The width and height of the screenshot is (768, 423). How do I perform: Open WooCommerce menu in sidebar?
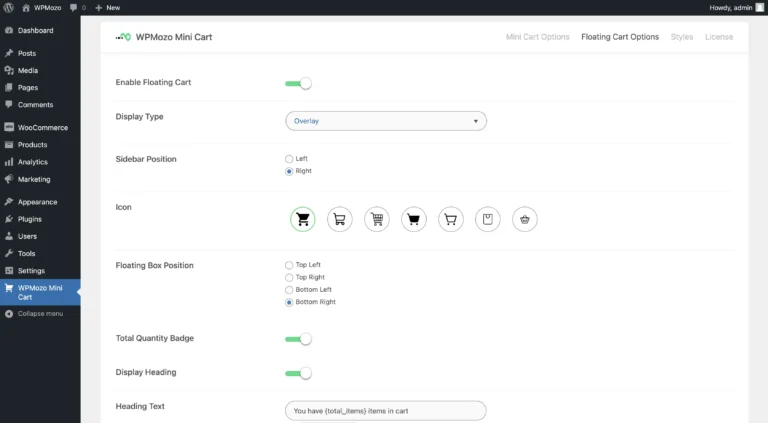click(x=40, y=127)
